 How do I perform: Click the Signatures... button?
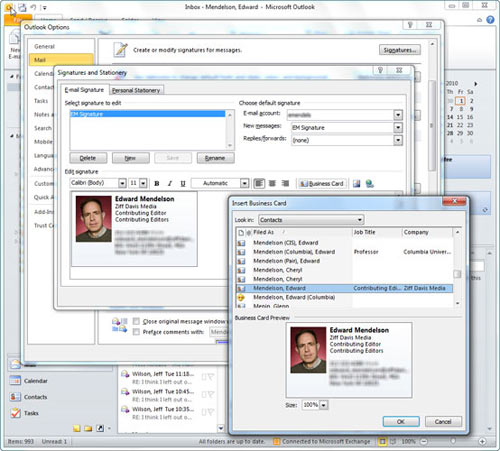399,50
